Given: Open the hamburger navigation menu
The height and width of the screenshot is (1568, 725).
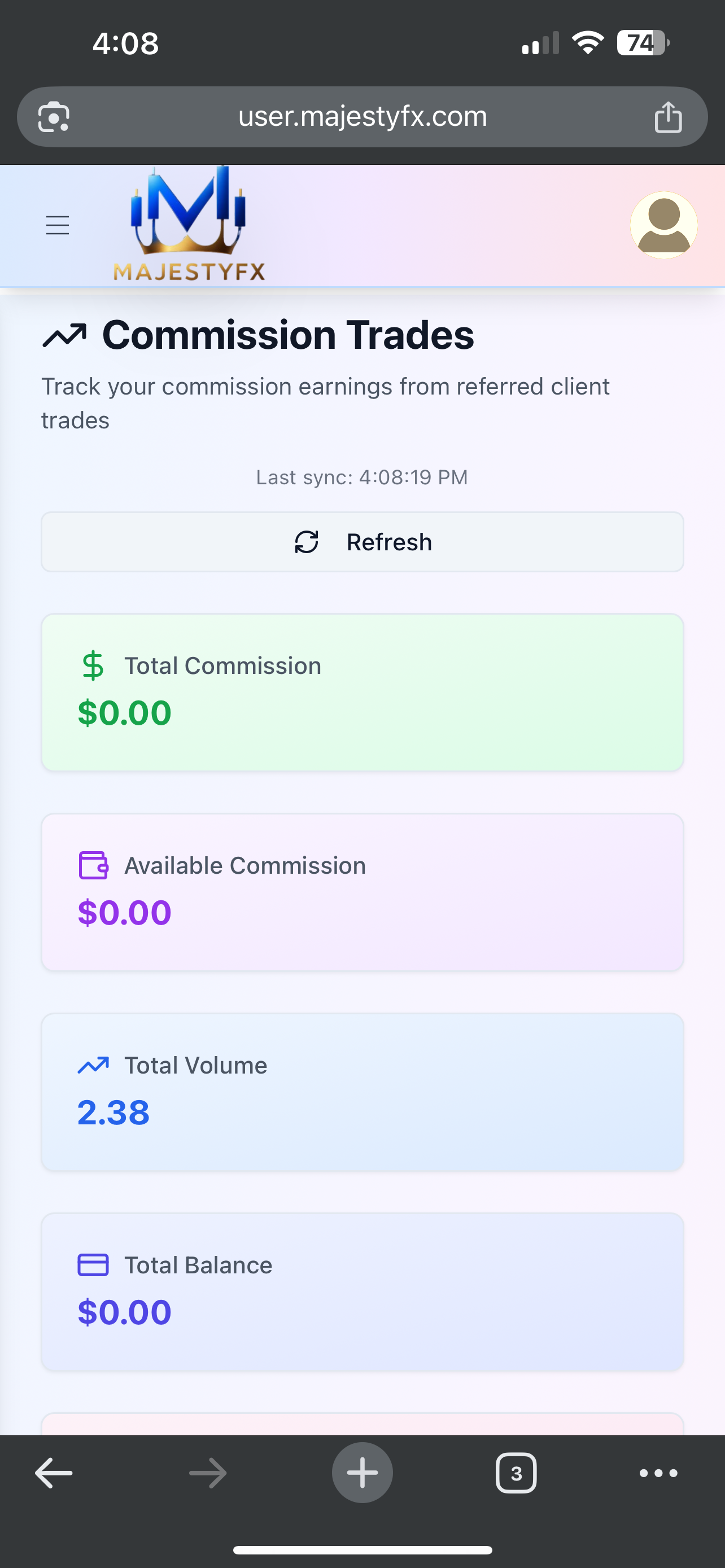Looking at the screenshot, I should (x=58, y=225).
